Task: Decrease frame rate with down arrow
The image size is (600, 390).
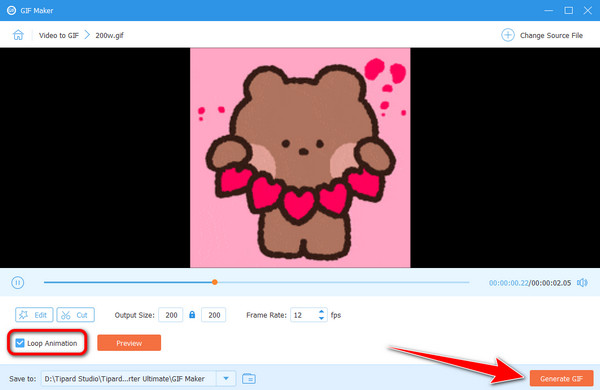Action: [321, 318]
